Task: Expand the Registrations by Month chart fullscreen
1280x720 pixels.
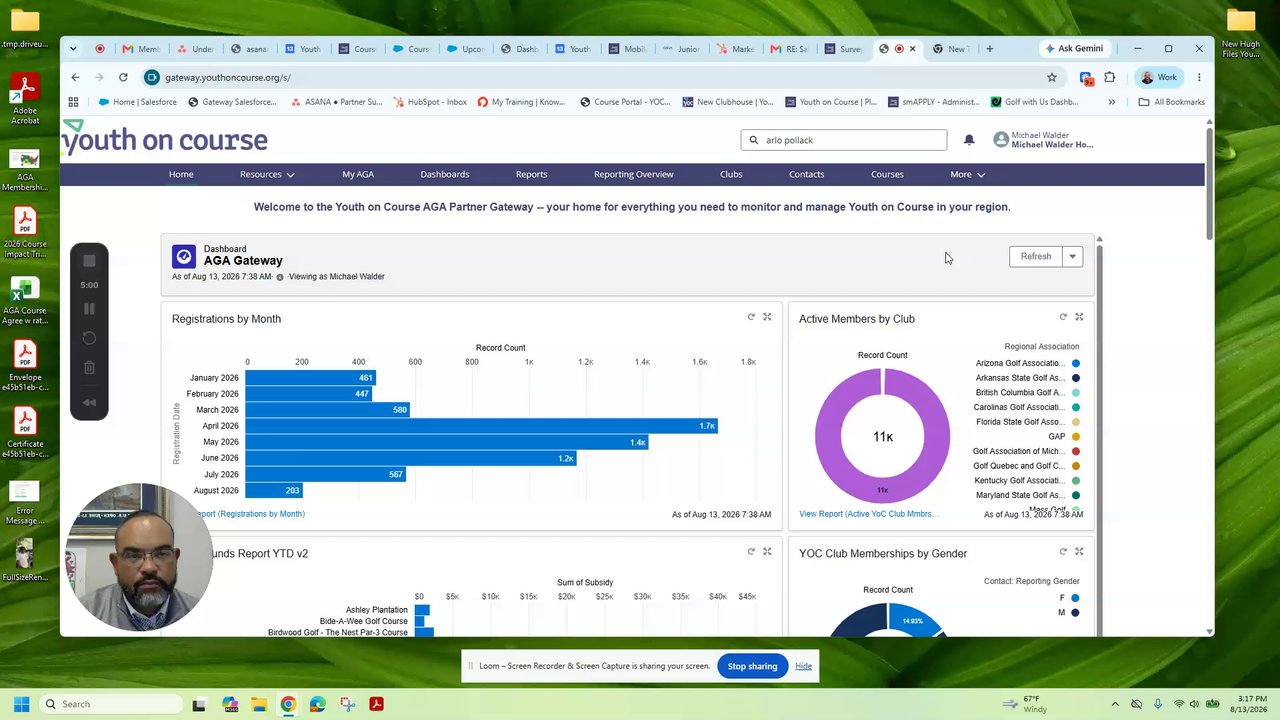Action: (x=767, y=317)
